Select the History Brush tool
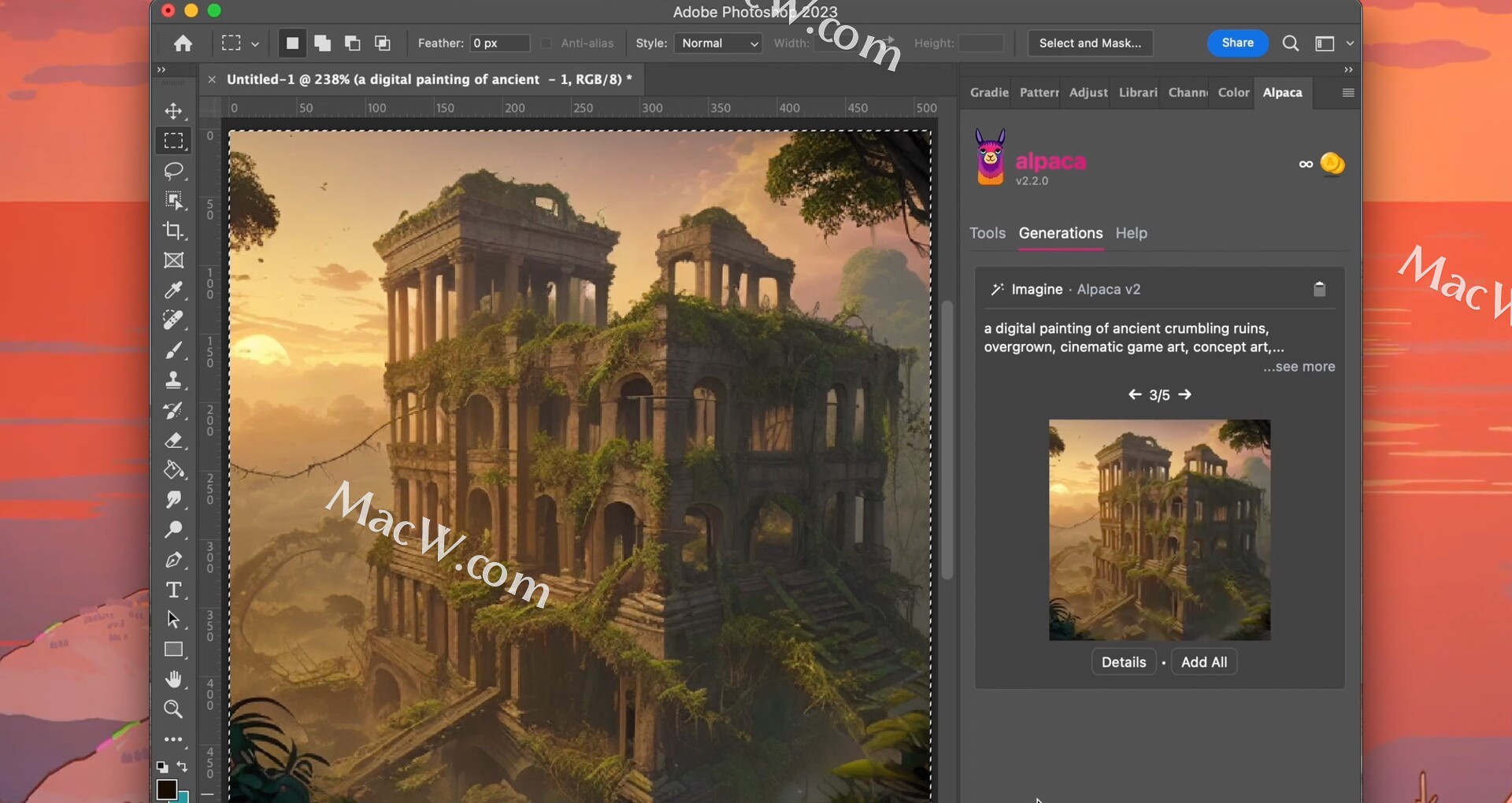 click(173, 410)
